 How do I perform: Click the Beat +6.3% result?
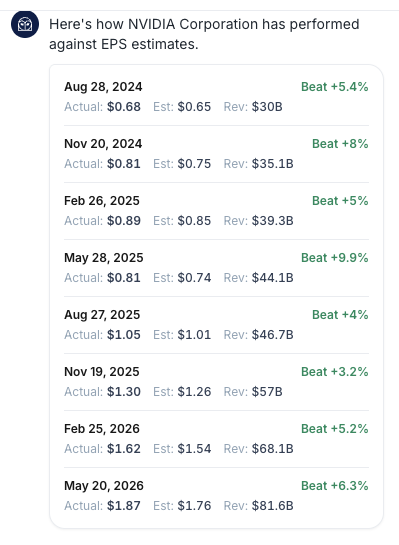click(334, 486)
